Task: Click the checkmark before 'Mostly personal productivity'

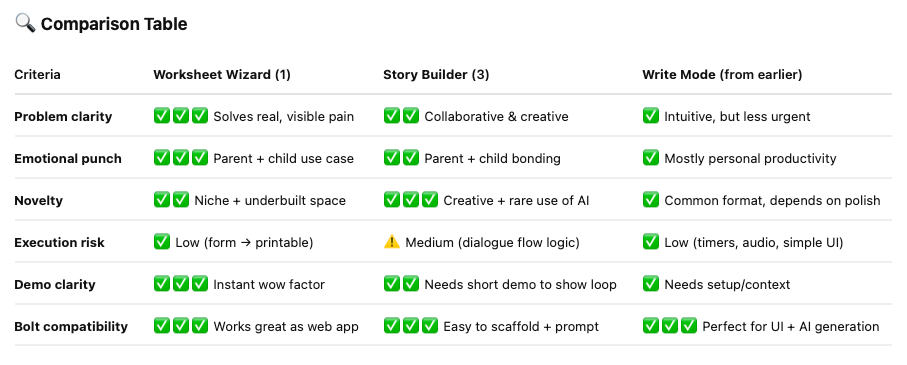Action: coord(651,158)
